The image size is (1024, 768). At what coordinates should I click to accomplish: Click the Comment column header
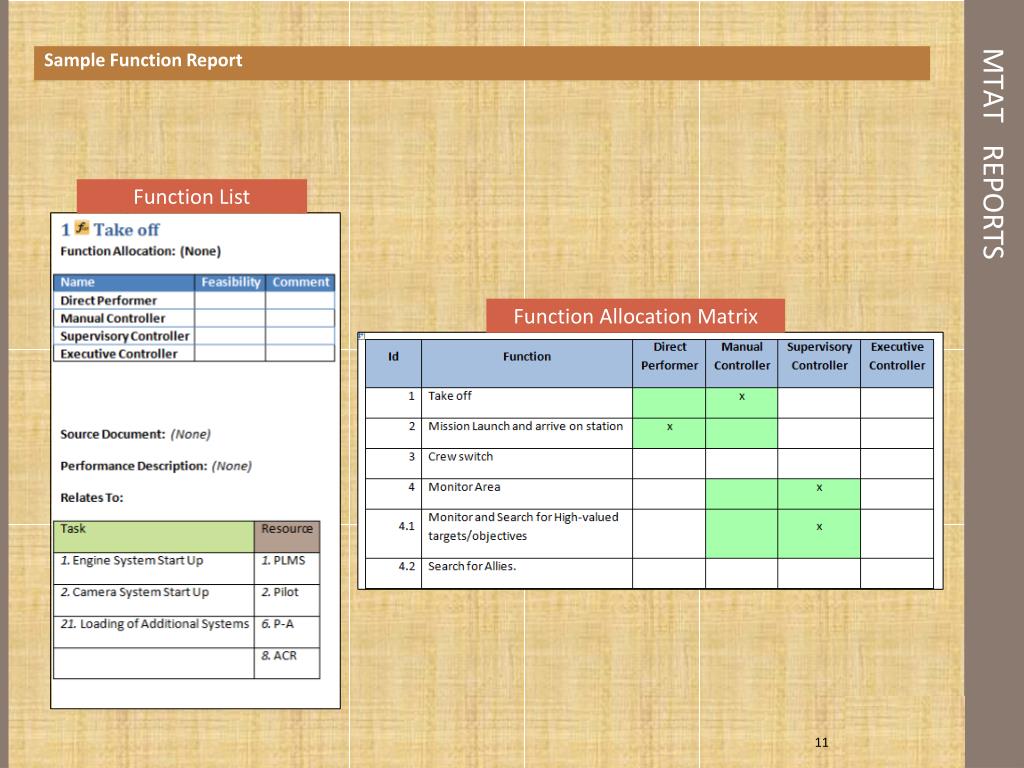300,282
